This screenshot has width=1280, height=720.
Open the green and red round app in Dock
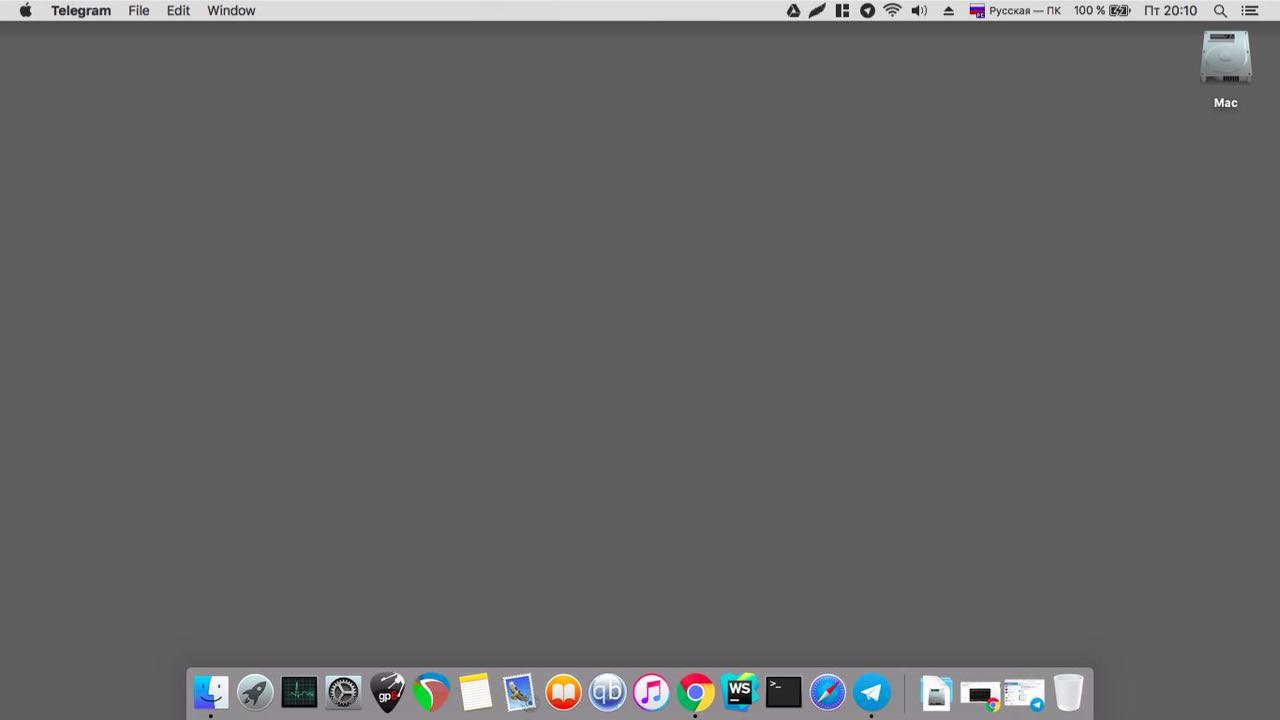[431, 692]
